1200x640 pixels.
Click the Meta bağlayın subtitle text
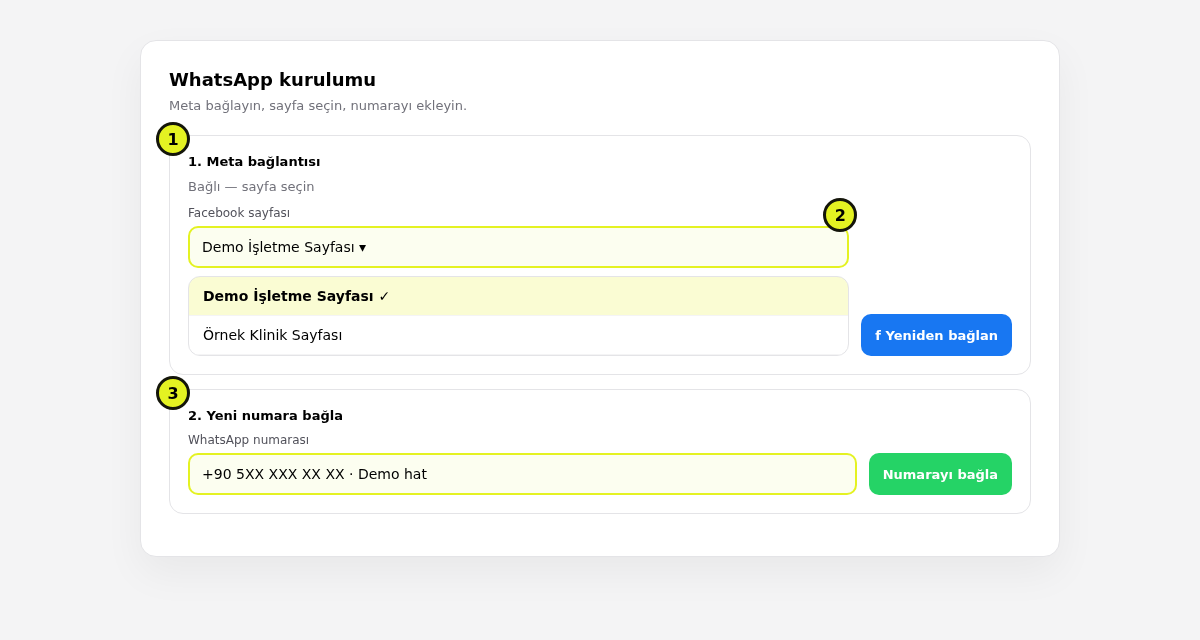[x=318, y=106]
